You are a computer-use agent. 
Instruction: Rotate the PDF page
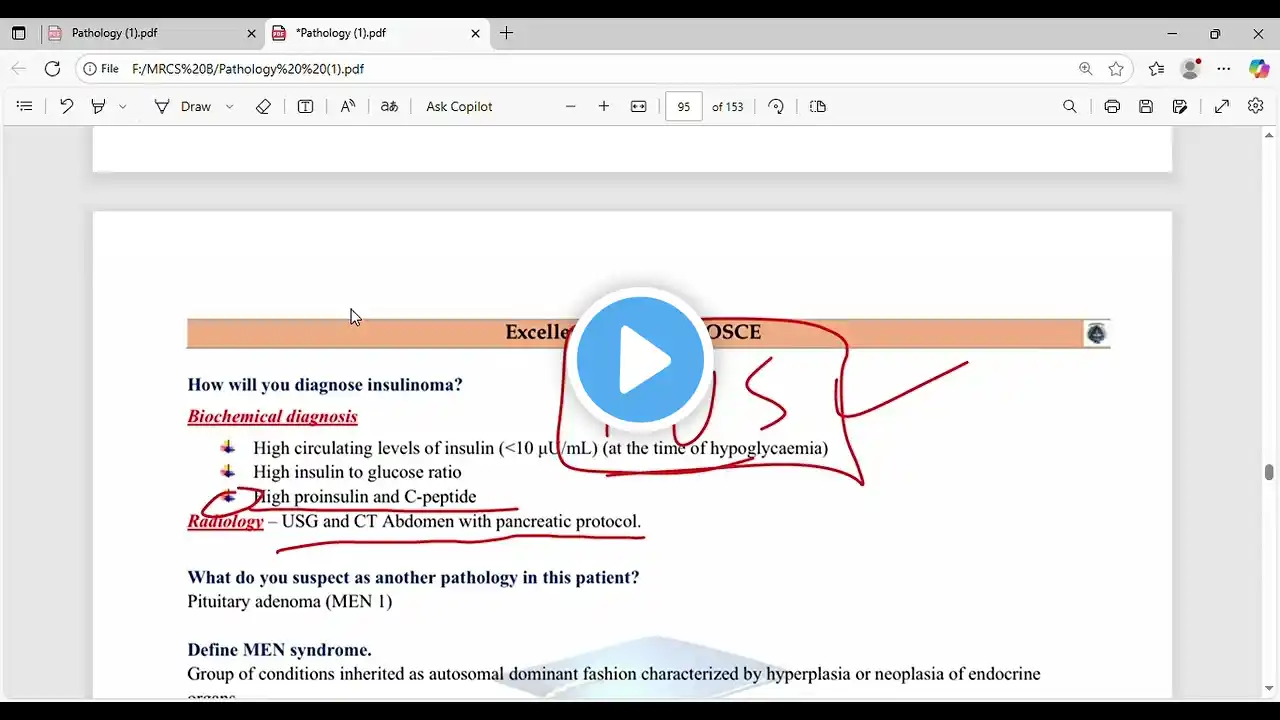[x=776, y=106]
